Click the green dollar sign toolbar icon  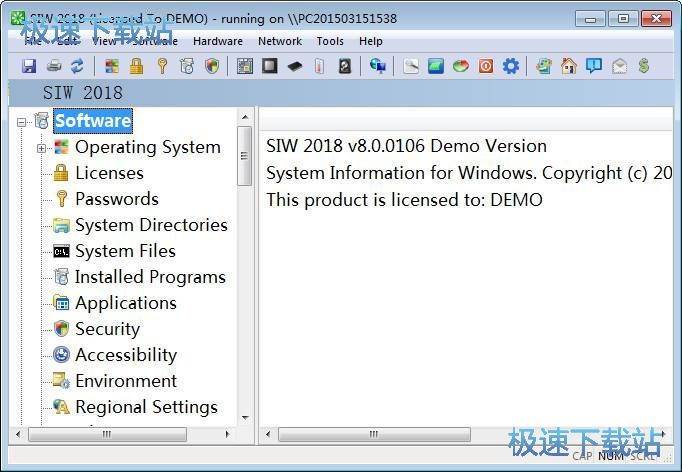644,66
